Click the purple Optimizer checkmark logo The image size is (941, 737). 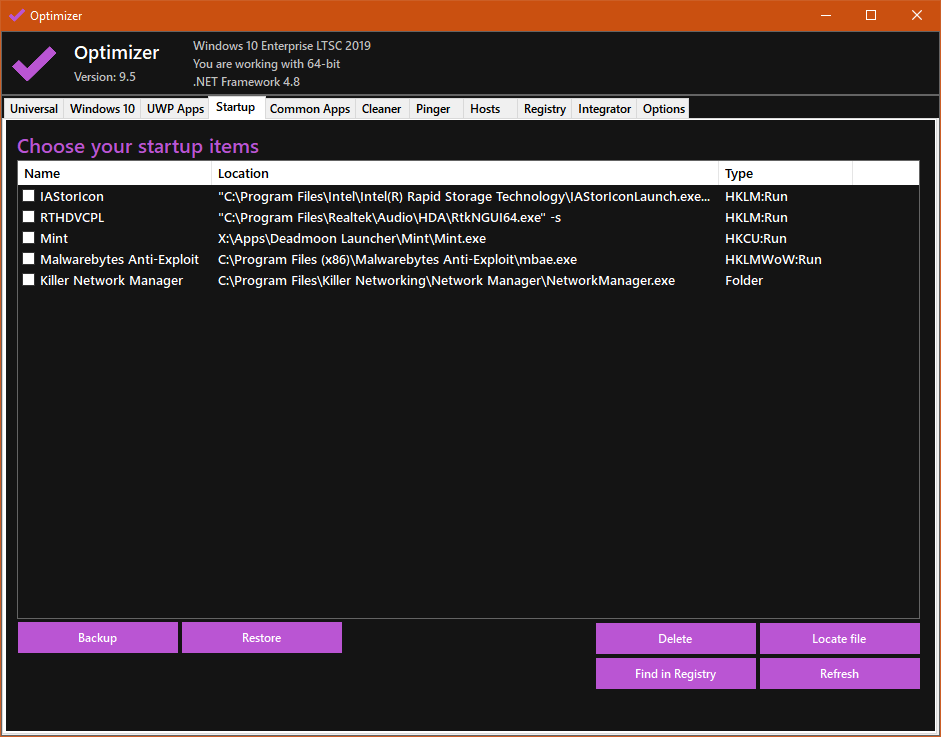[x=34, y=64]
